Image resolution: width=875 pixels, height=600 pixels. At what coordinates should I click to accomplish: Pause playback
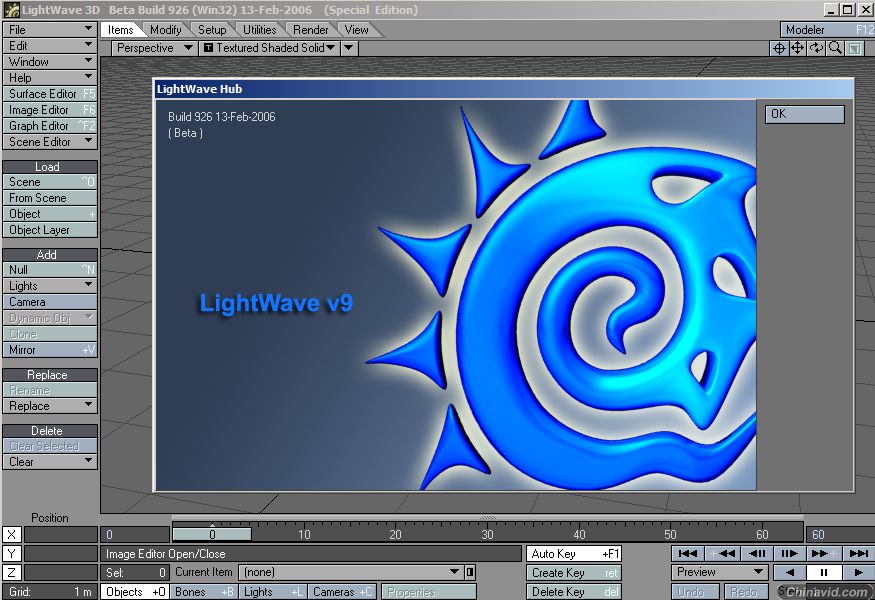tap(823, 572)
